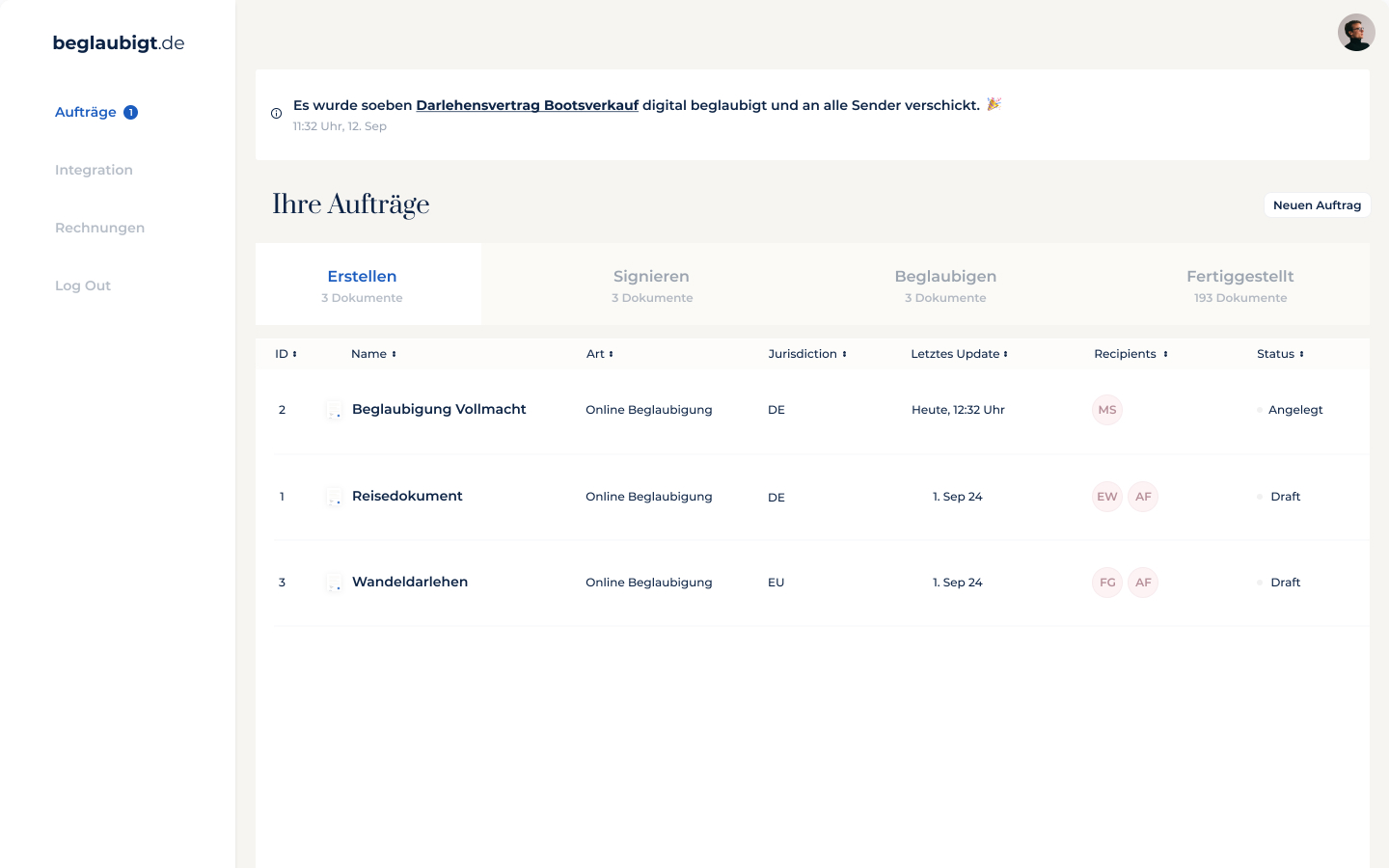This screenshot has height=868, width=1389.
Task: Sort table by Status column
Action: [x=1280, y=354]
